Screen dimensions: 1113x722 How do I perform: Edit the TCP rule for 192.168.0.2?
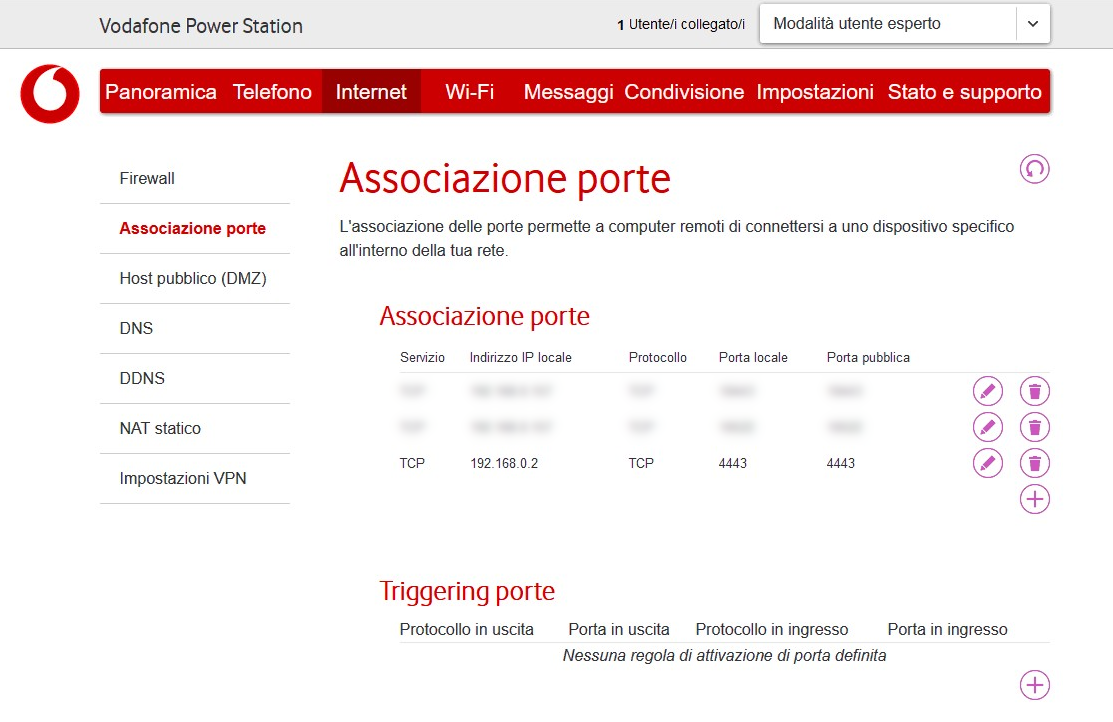(987, 463)
